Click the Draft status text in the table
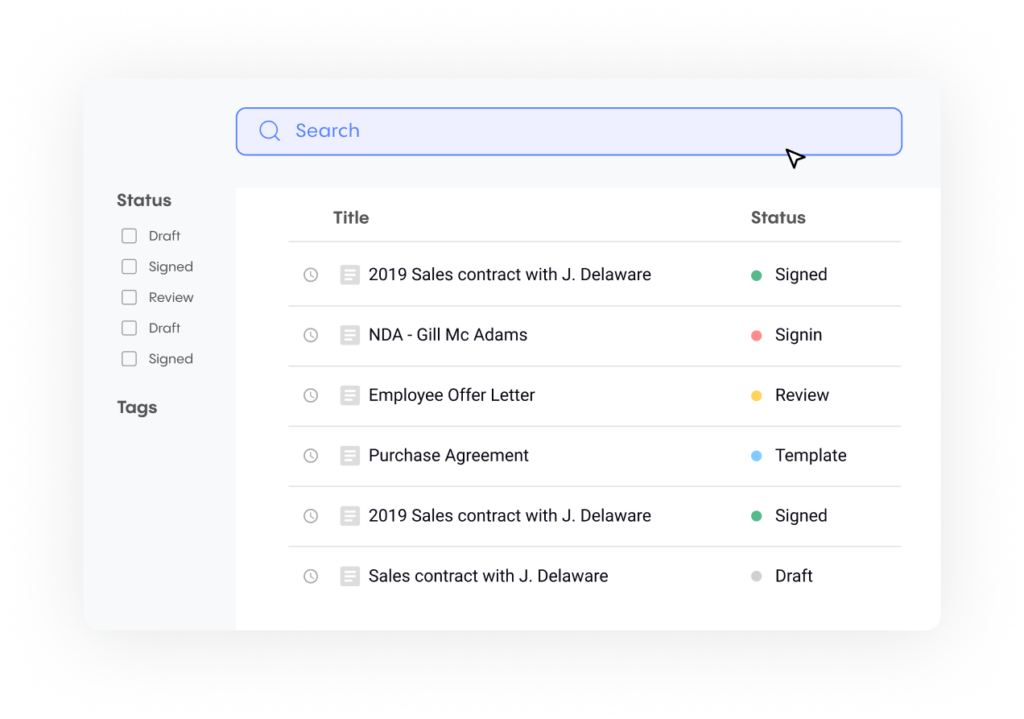 794,576
